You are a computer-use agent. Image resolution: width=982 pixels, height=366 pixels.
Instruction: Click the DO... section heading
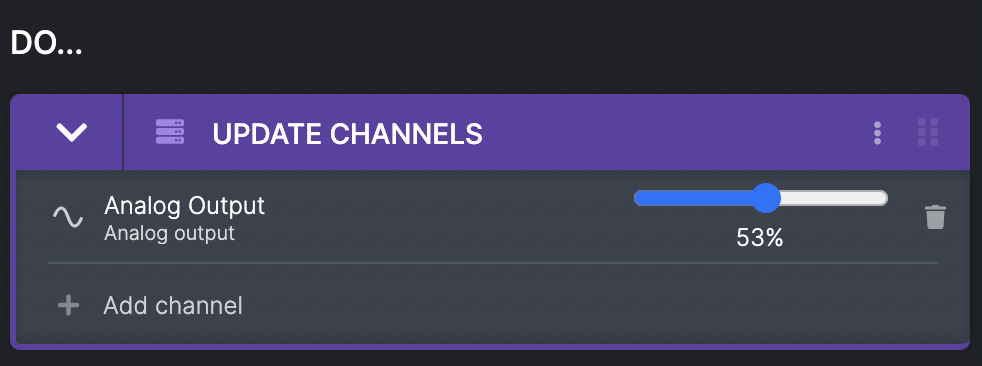[46, 44]
